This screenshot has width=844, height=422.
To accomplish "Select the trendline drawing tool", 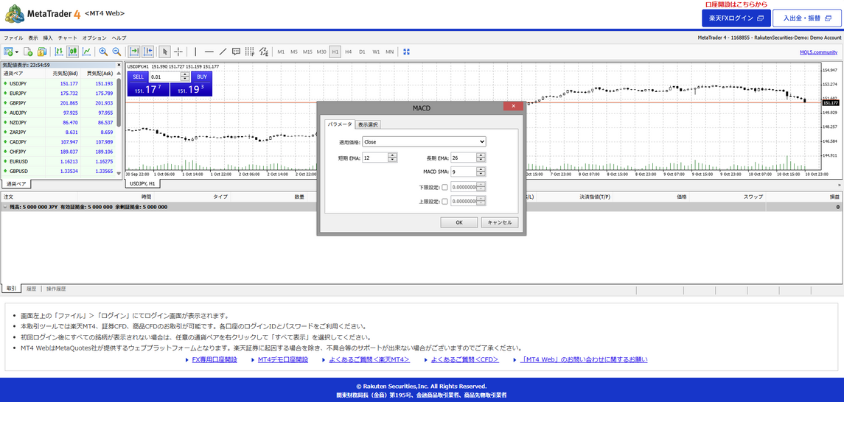I will (x=222, y=51).
